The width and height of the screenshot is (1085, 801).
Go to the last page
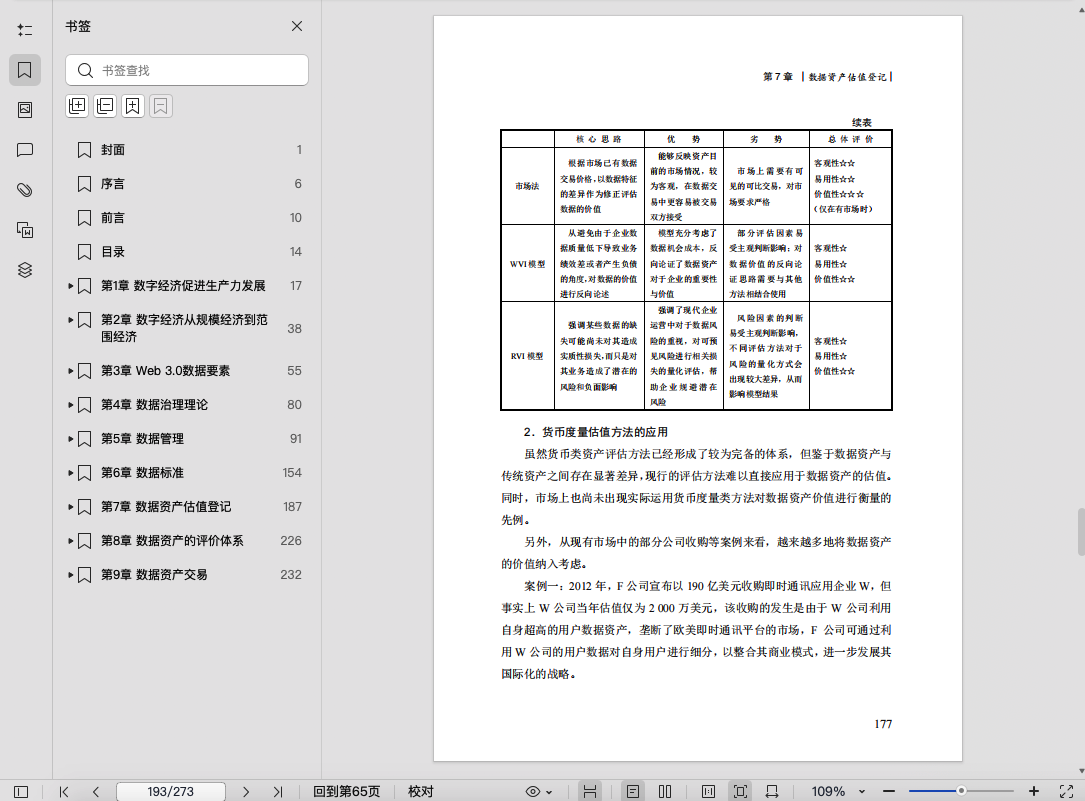277,791
